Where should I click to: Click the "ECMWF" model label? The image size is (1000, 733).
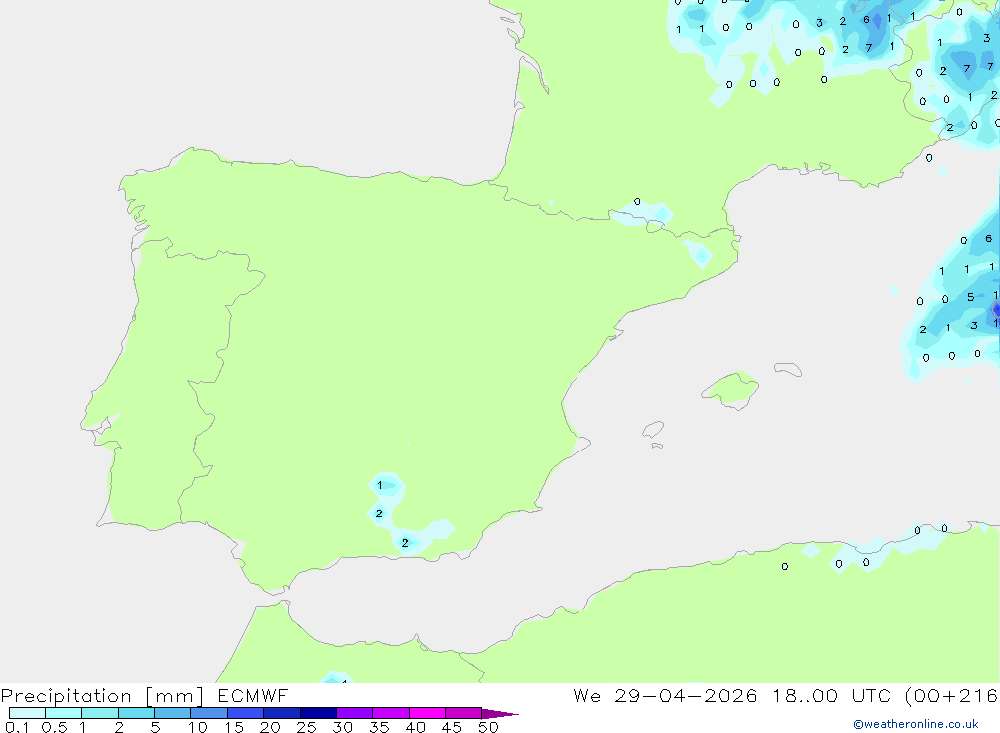(x=253, y=695)
